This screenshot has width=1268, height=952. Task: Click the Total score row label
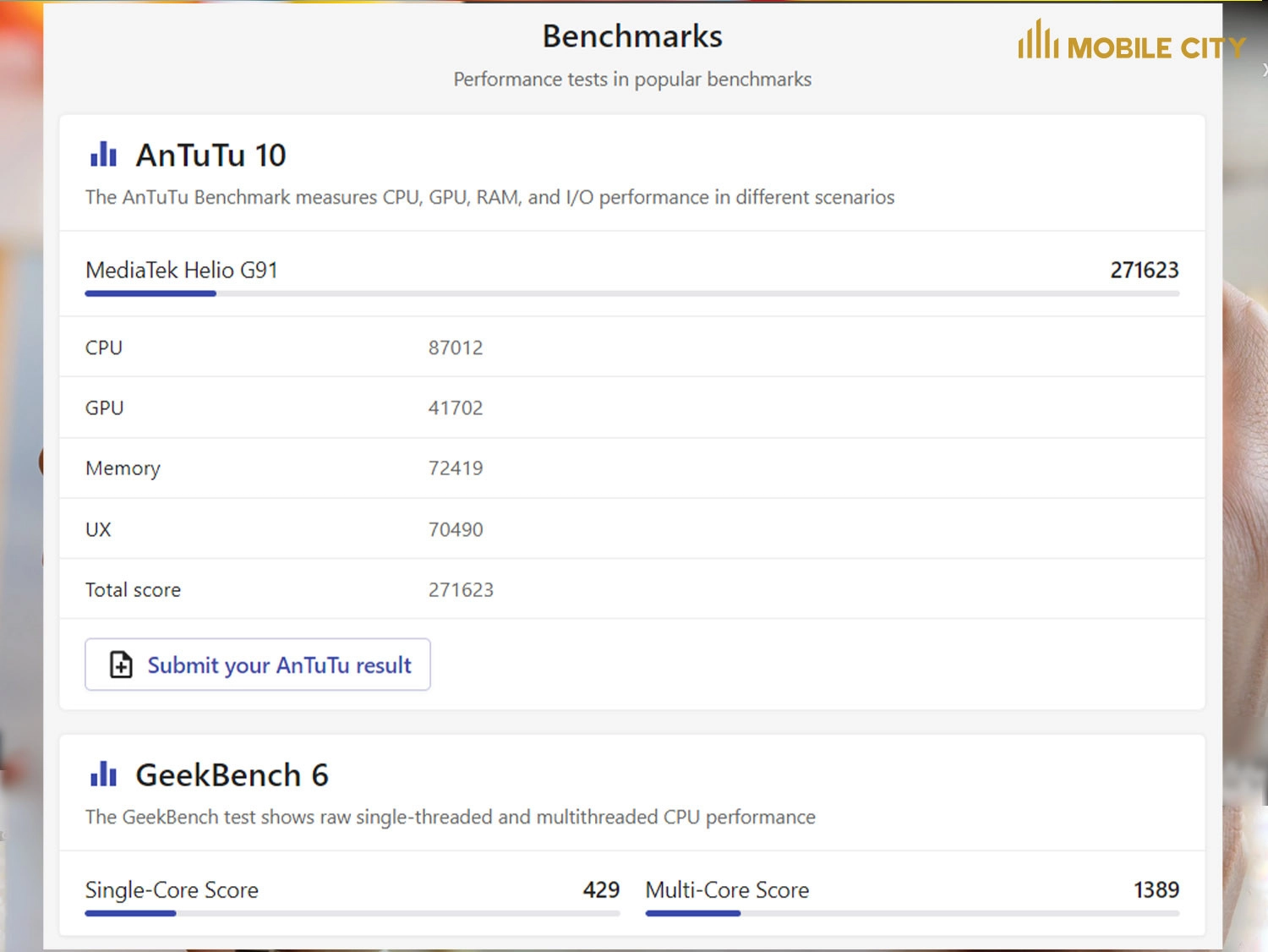[133, 589]
